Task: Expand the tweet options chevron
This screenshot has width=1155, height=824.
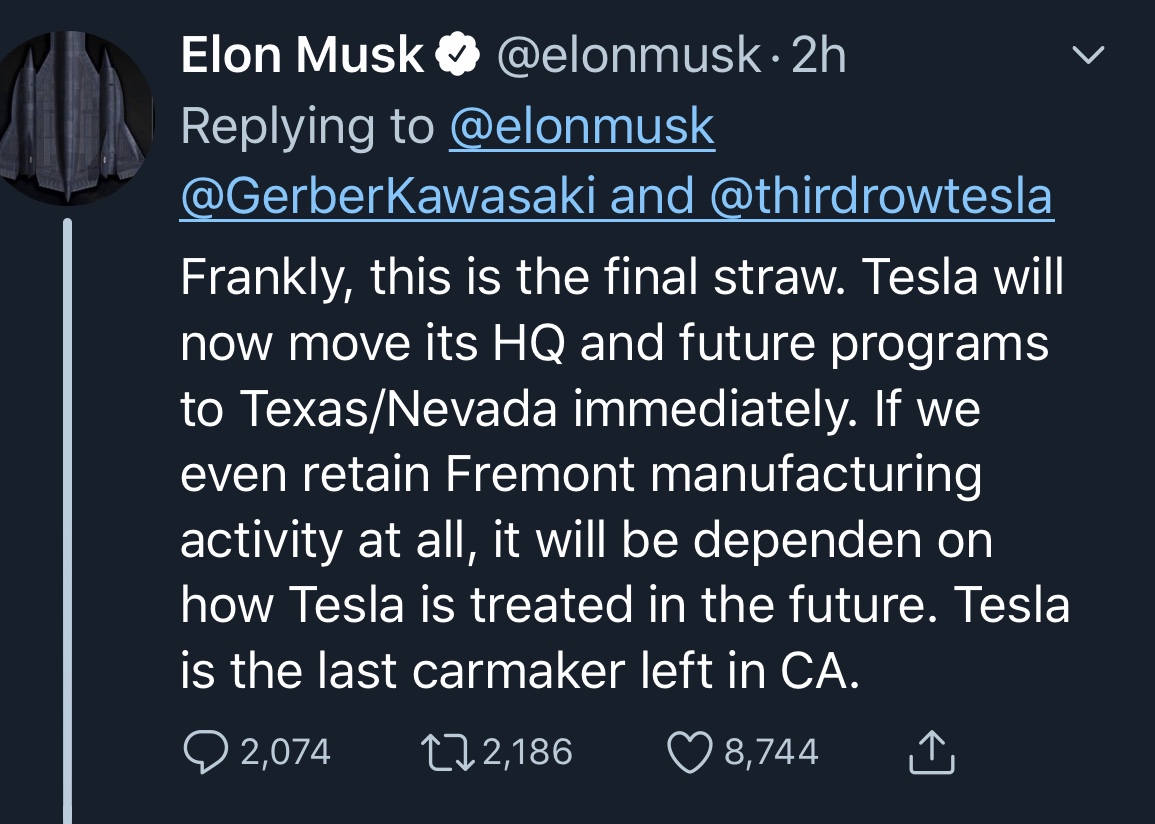Action: point(1088,54)
